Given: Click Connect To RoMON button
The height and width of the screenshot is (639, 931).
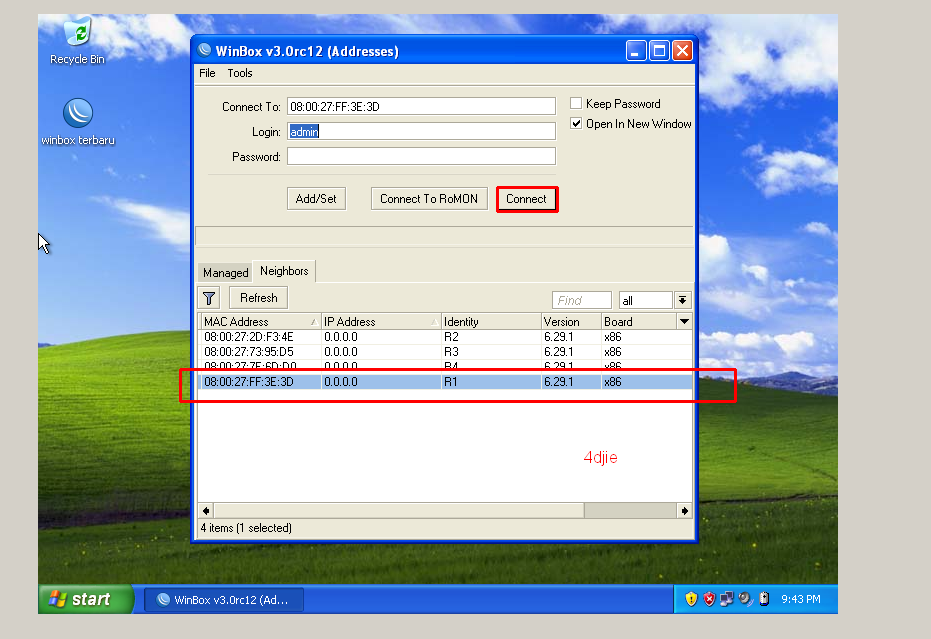Looking at the screenshot, I should click(x=429, y=199).
